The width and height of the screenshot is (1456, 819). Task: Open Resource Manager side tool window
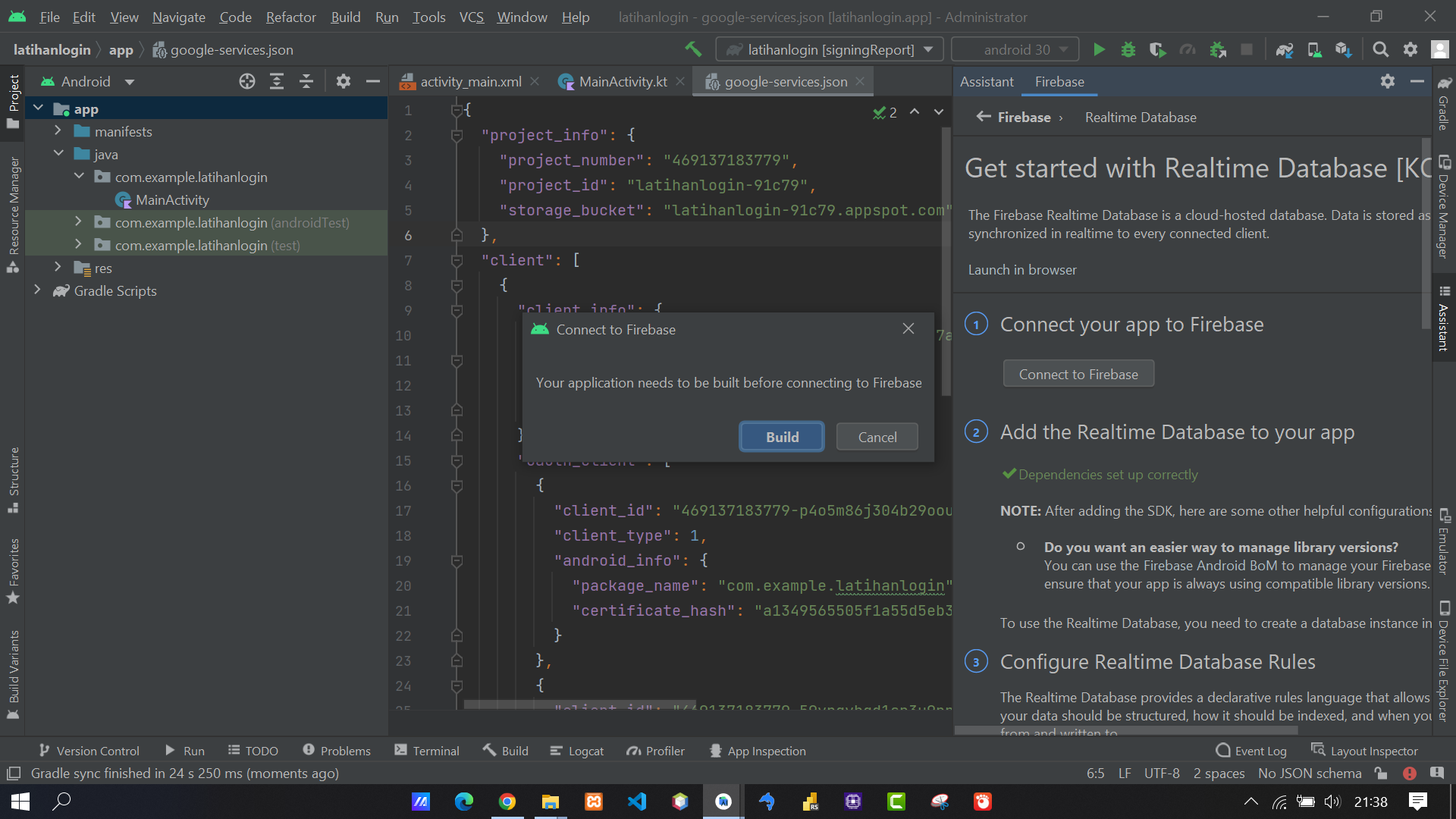(13, 215)
